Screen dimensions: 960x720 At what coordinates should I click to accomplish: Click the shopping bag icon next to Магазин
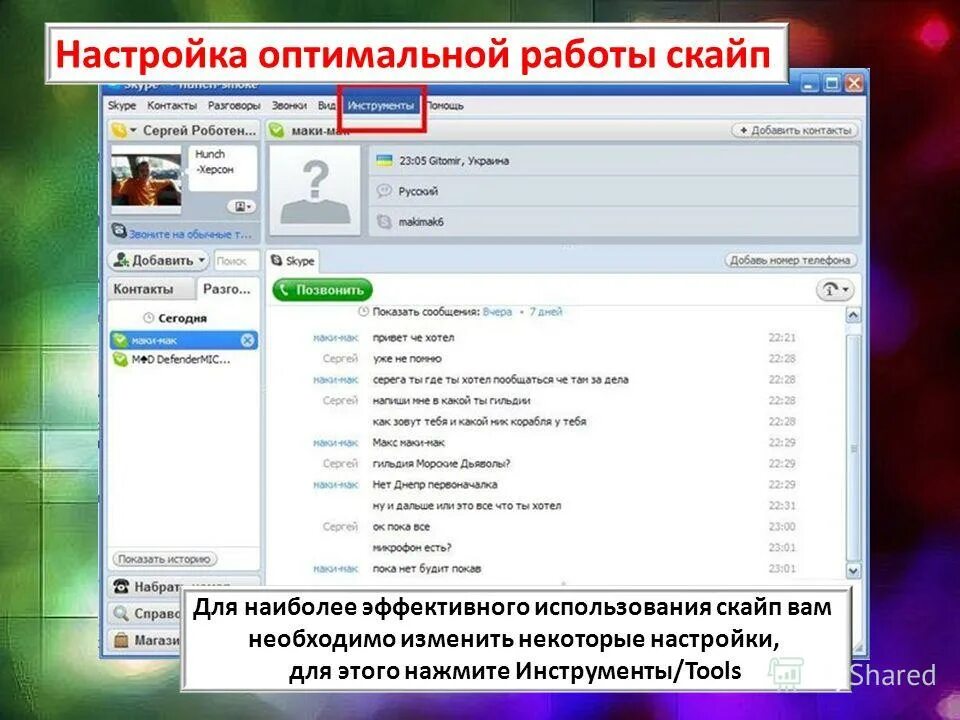point(121,640)
